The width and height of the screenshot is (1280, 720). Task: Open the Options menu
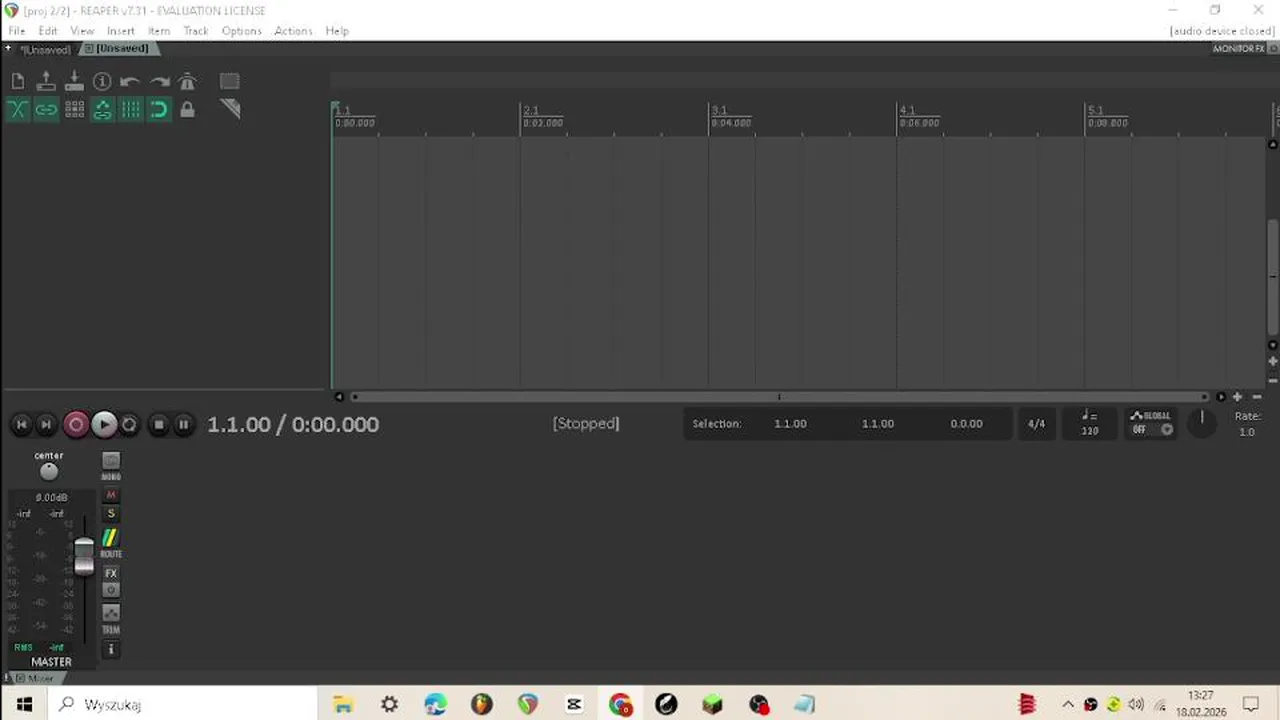point(242,31)
